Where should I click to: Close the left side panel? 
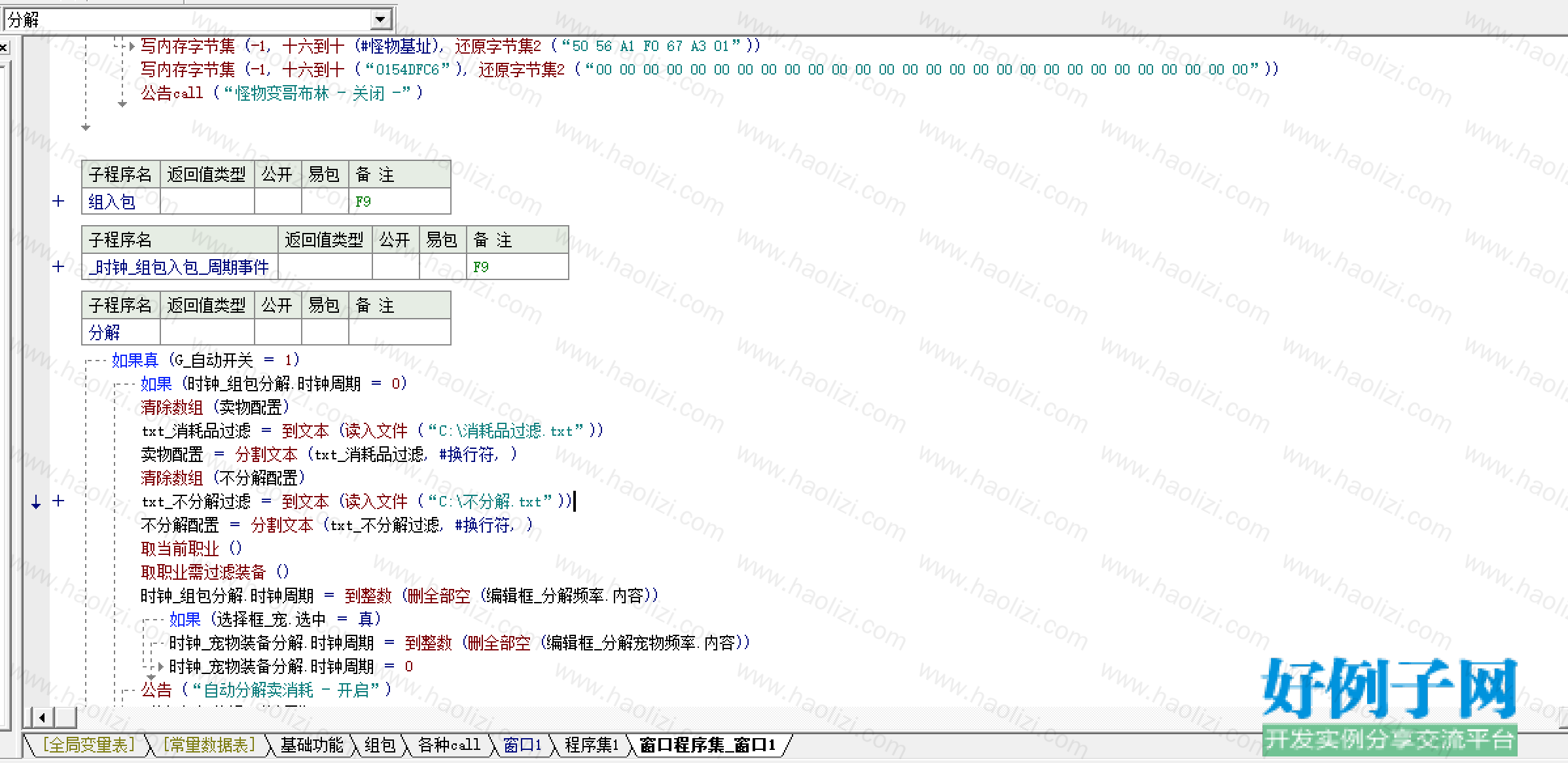point(4,47)
